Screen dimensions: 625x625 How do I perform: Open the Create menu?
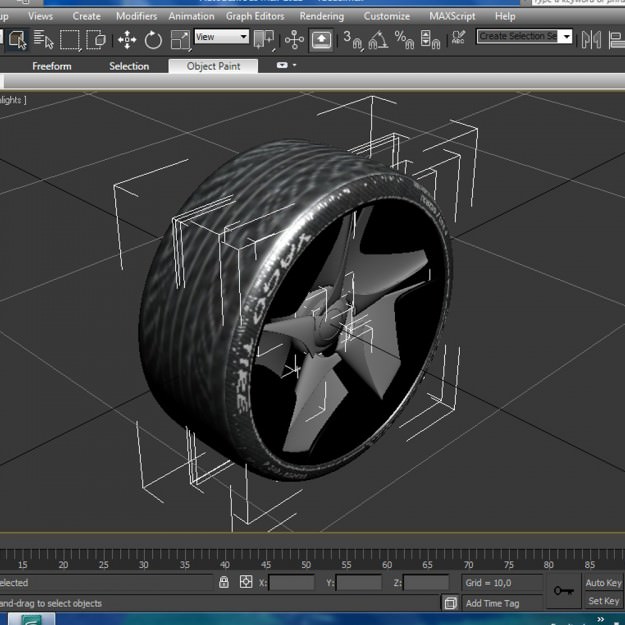click(86, 16)
